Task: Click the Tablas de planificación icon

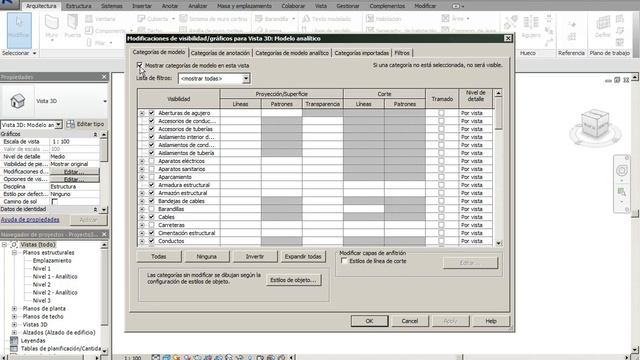Action: point(14,349)
